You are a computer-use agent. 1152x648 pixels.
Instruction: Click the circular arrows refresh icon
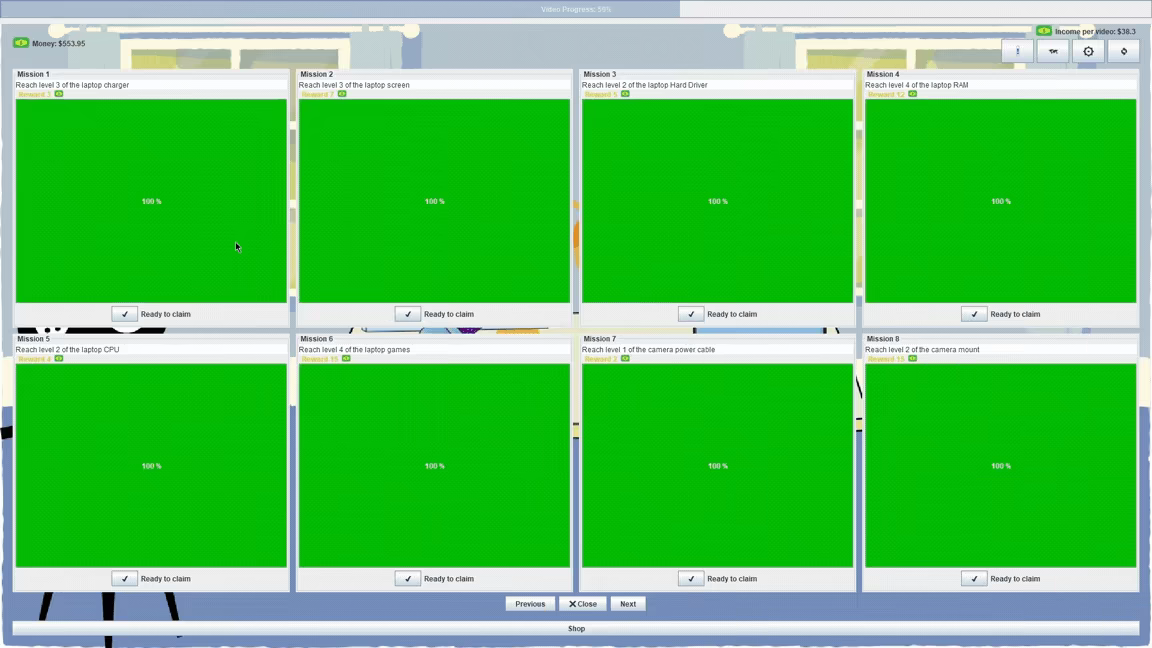(1123, 51)
